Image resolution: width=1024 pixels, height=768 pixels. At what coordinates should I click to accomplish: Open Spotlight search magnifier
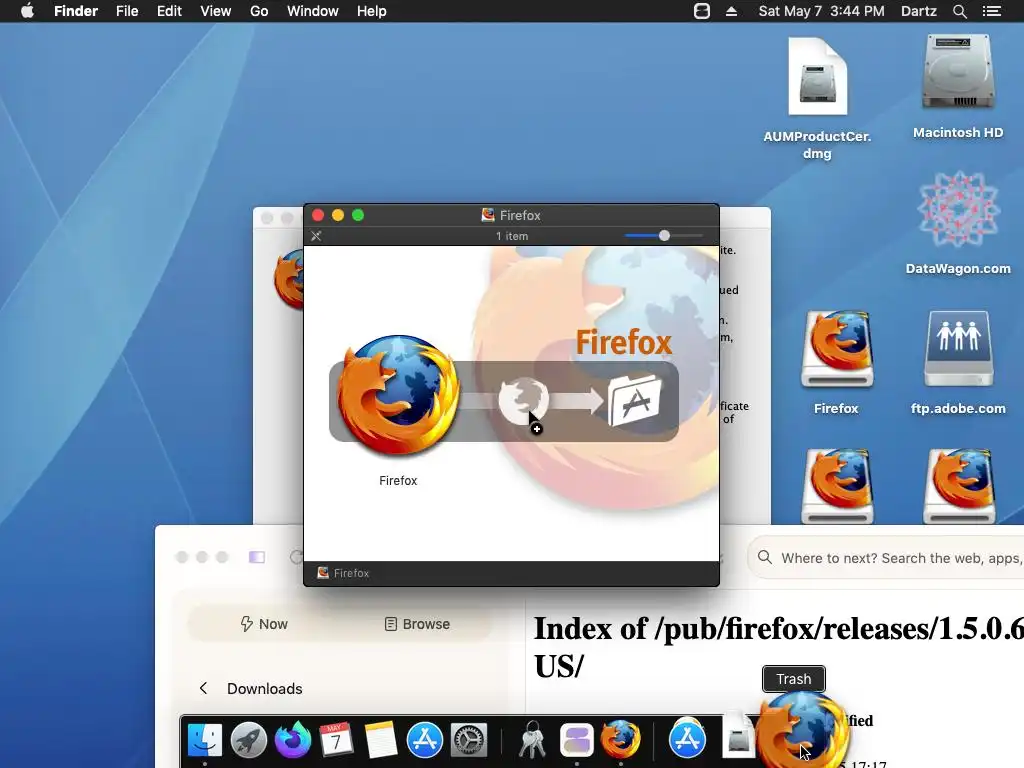click(959, 11)
